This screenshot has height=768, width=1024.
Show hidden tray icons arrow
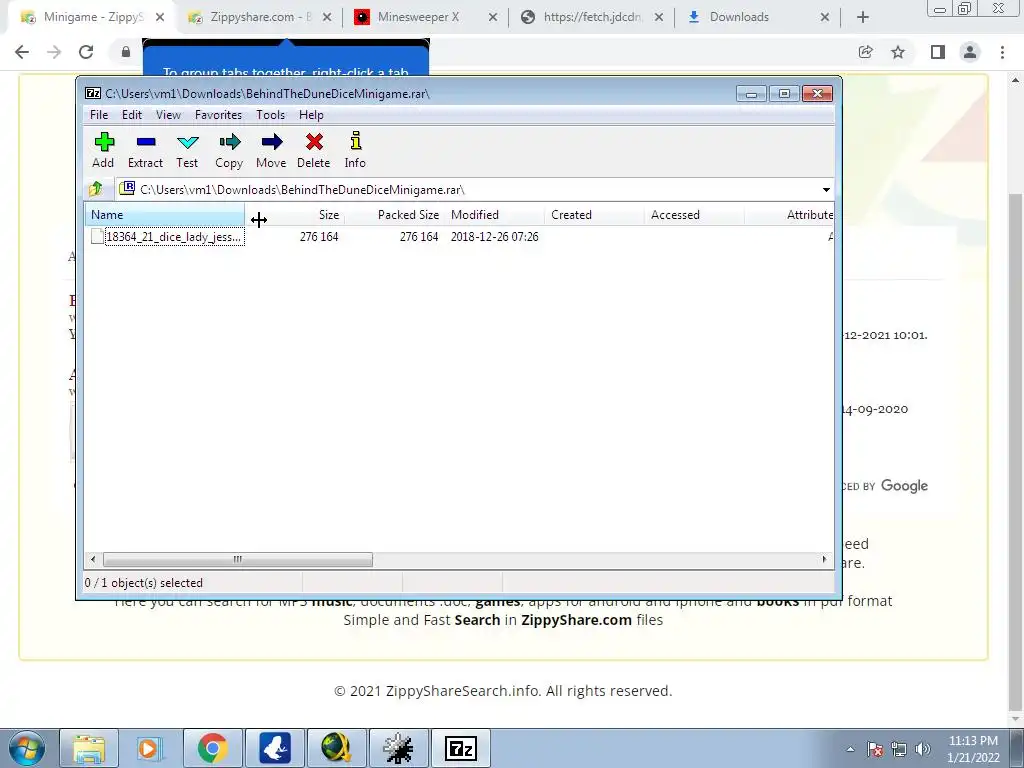[850, 749]
